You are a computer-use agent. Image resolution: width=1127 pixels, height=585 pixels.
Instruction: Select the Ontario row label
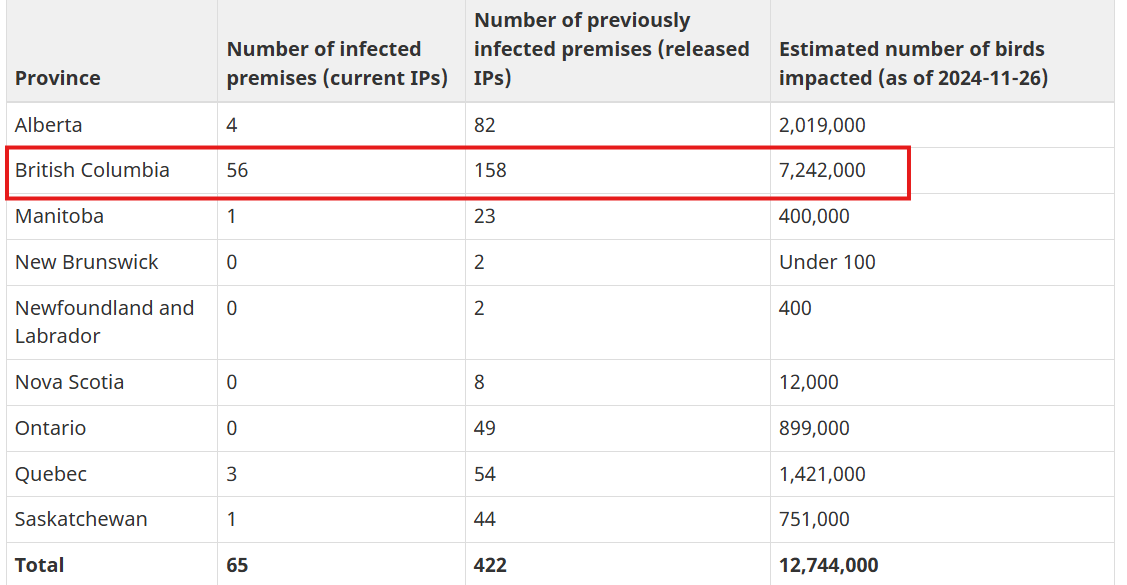click(x=50, y=428)
